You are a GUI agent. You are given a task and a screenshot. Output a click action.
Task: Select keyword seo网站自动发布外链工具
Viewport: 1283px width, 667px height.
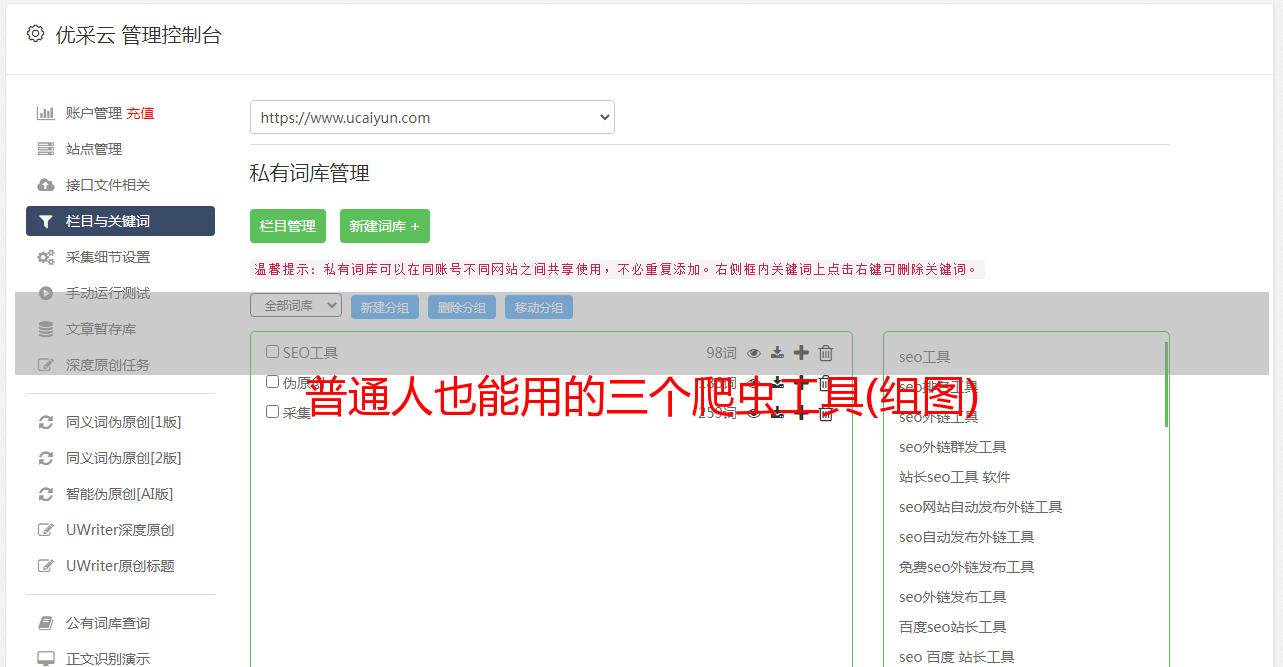(981, 507)
